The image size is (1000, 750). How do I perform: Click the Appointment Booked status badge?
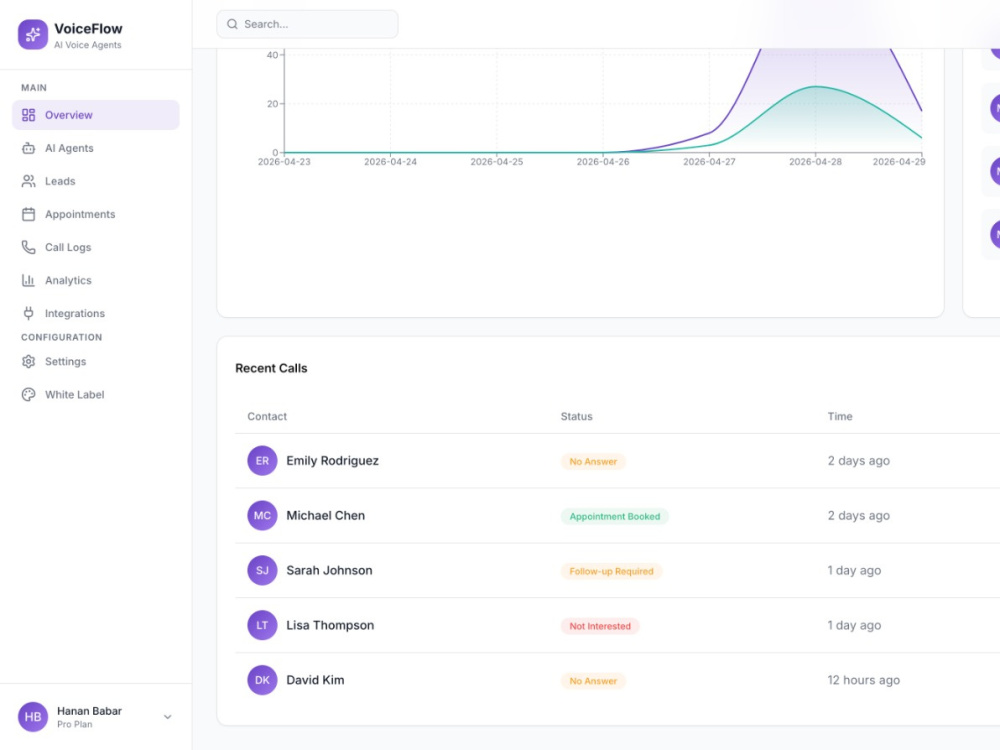click(615, 516)
